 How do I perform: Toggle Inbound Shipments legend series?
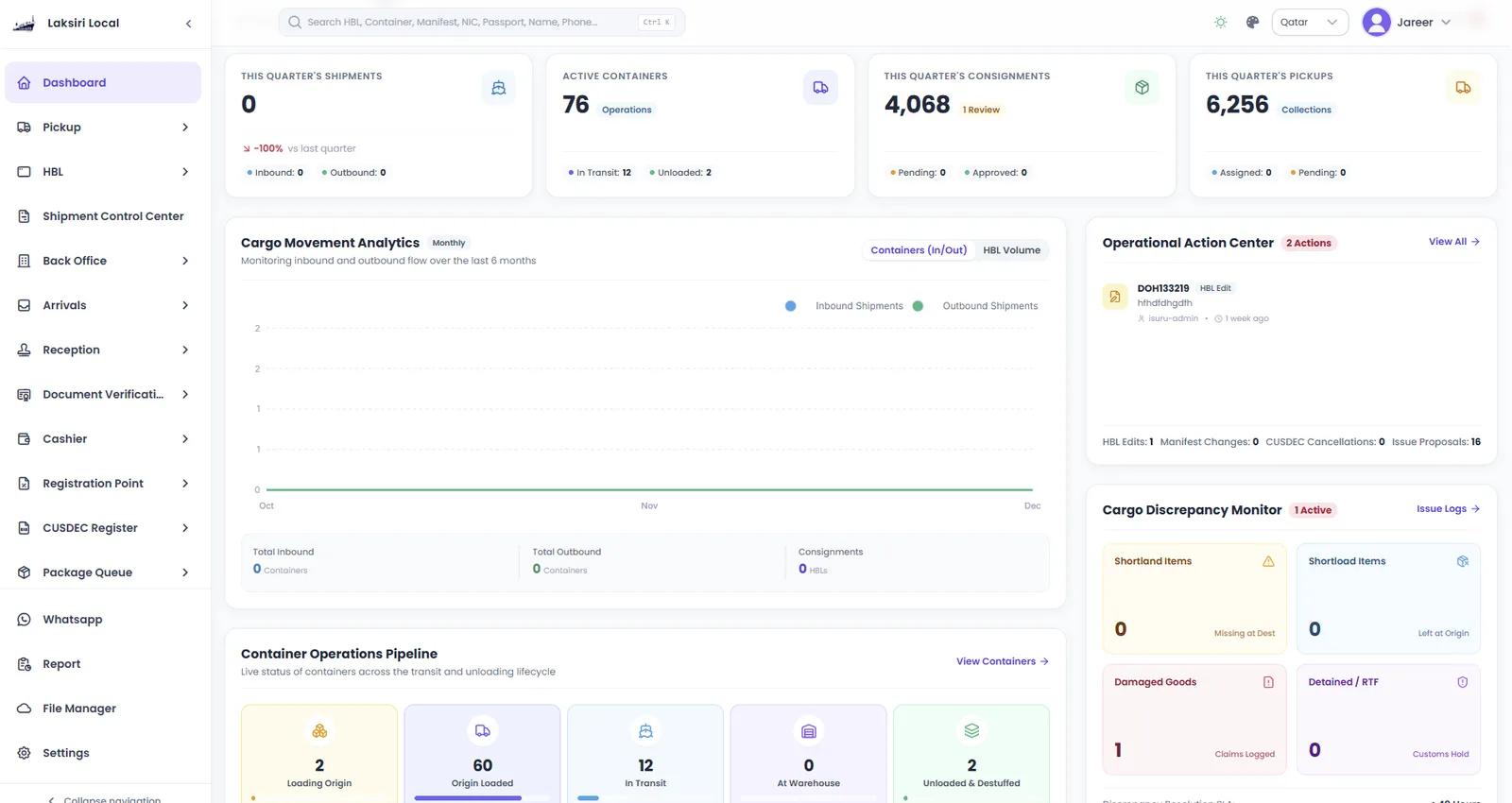point(844,306)
